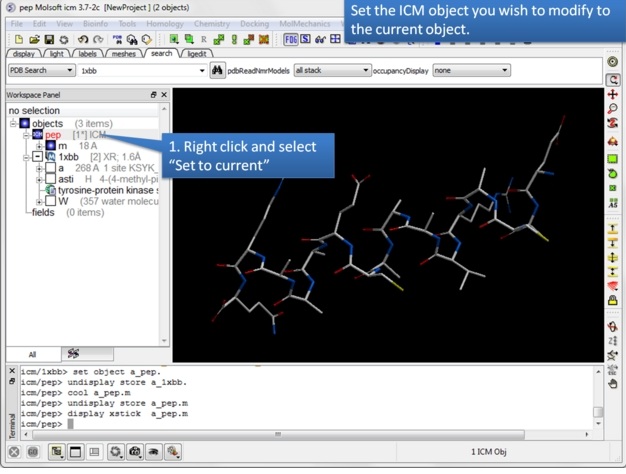The width and height of the screenshot is (626, 474).
Task: Click the green lasso selection tool
Action: tap(613, 174)
